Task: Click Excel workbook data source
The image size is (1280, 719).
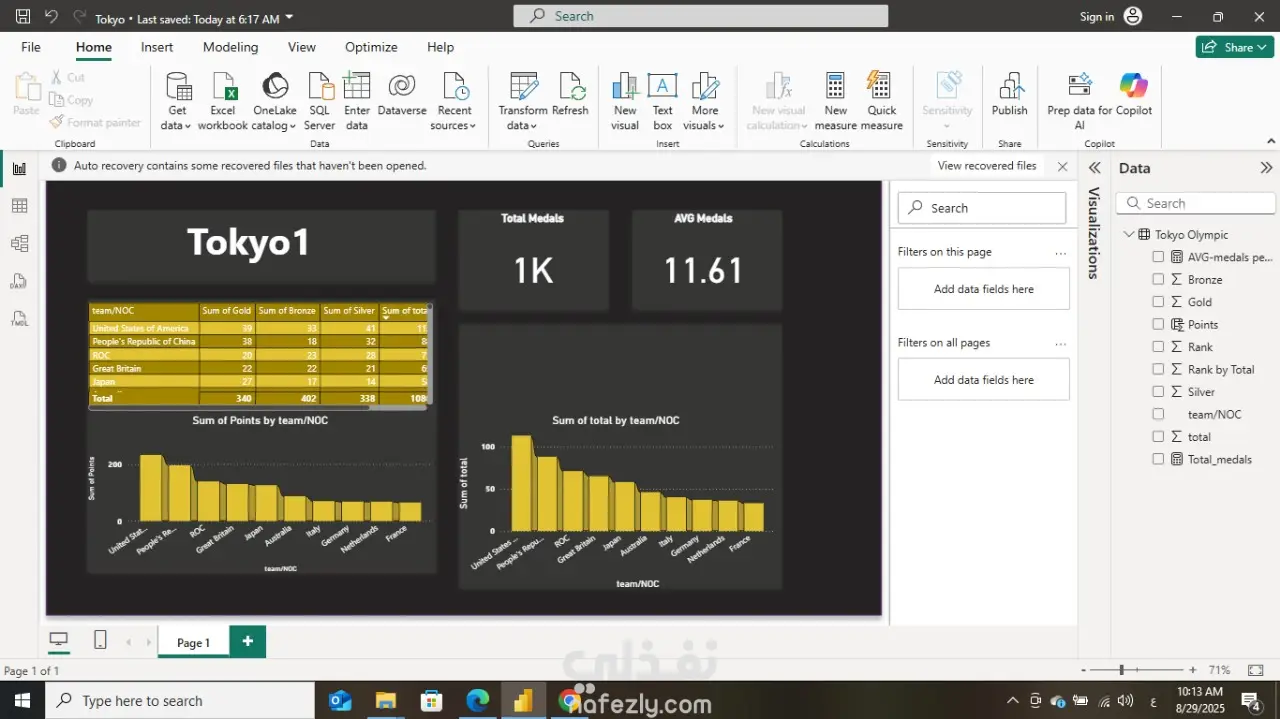Action: pyautogui.click(x=222, y=101)
